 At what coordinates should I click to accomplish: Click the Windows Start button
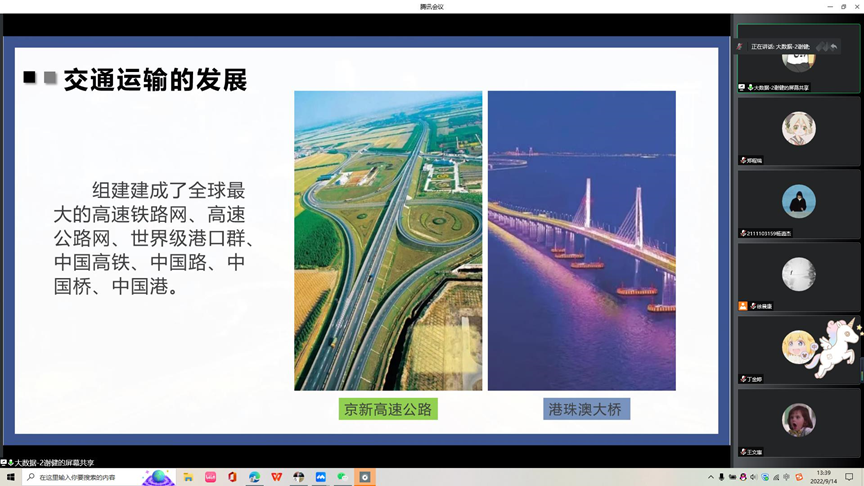10,478
